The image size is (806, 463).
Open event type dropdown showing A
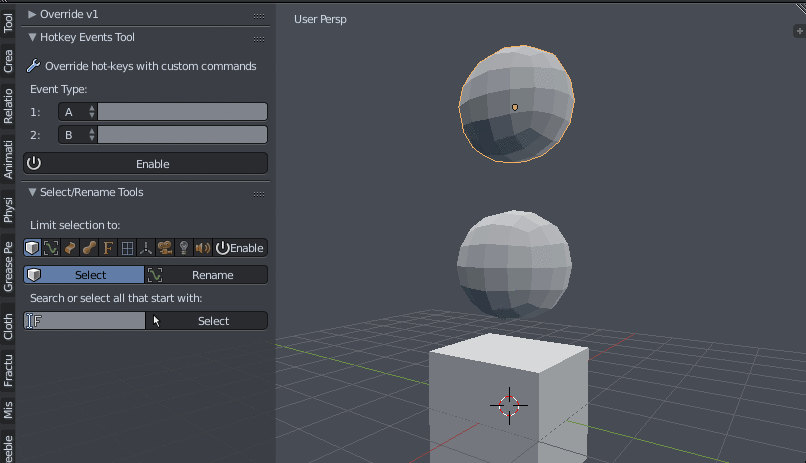(78, 112)
